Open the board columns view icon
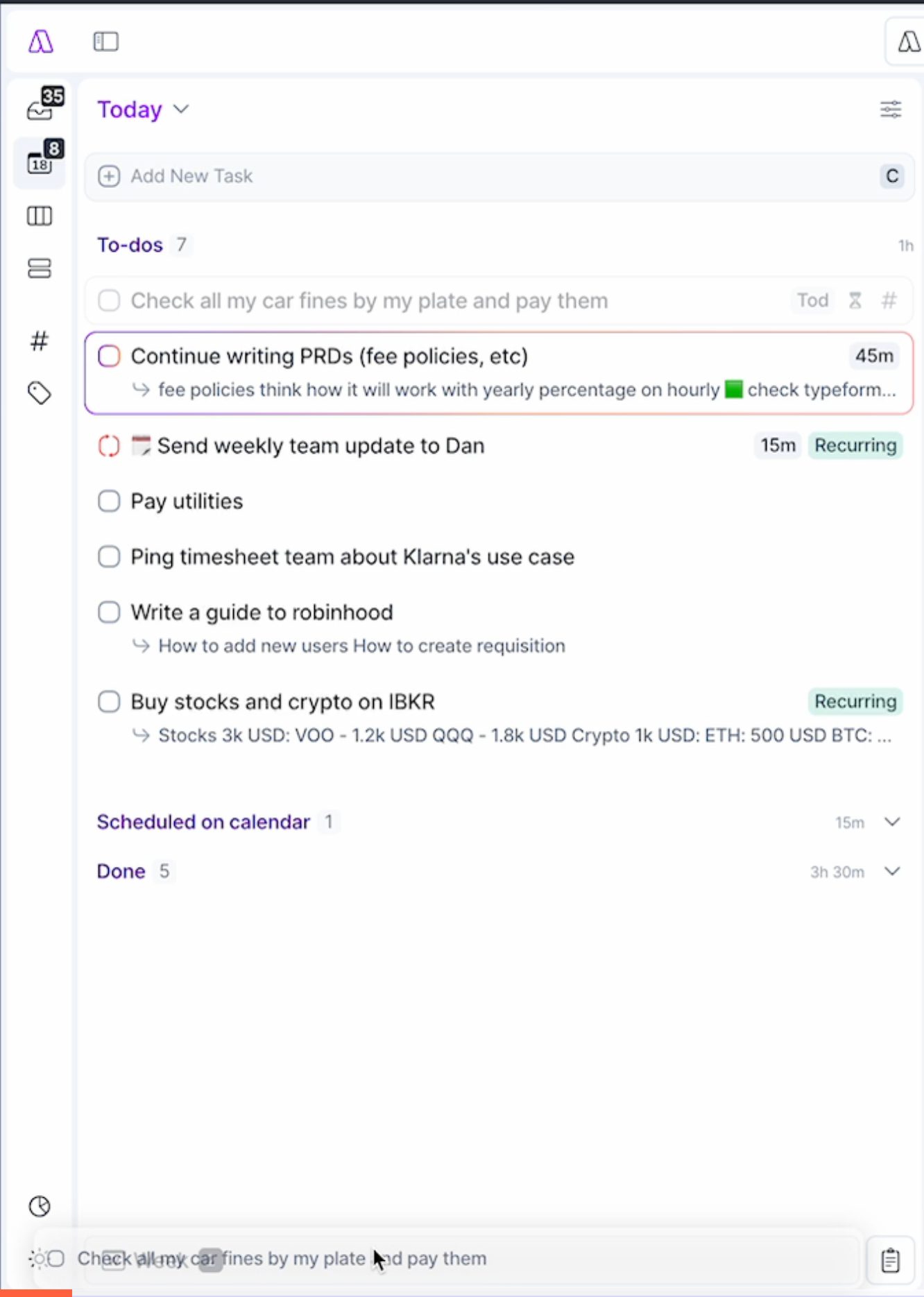This screenshot has height=1297, width=924. click(x=40, y=216)
